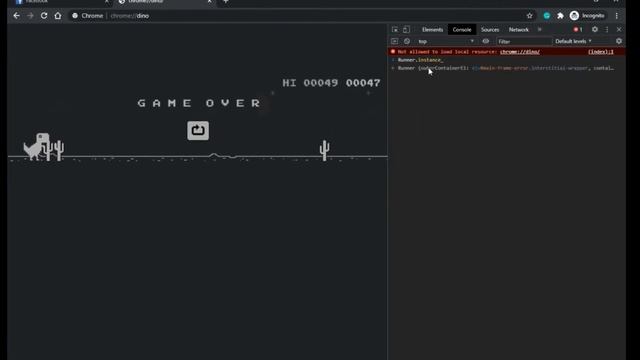Click the Incognito profile indicator
This screenshot has width=640, height=360.
587,16
